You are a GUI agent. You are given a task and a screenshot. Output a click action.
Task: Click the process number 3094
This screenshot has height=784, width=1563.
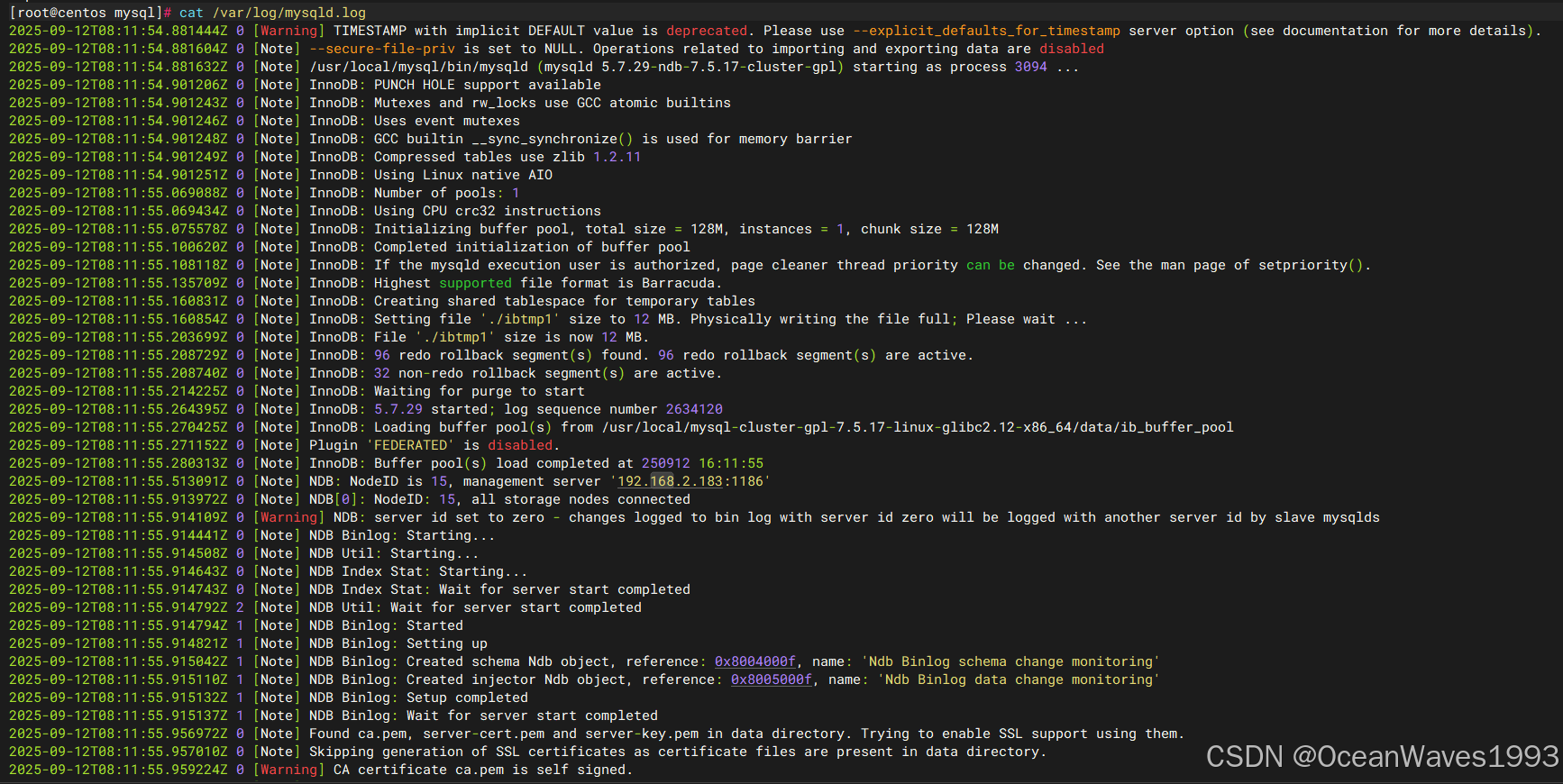(x=1030, y=67)
